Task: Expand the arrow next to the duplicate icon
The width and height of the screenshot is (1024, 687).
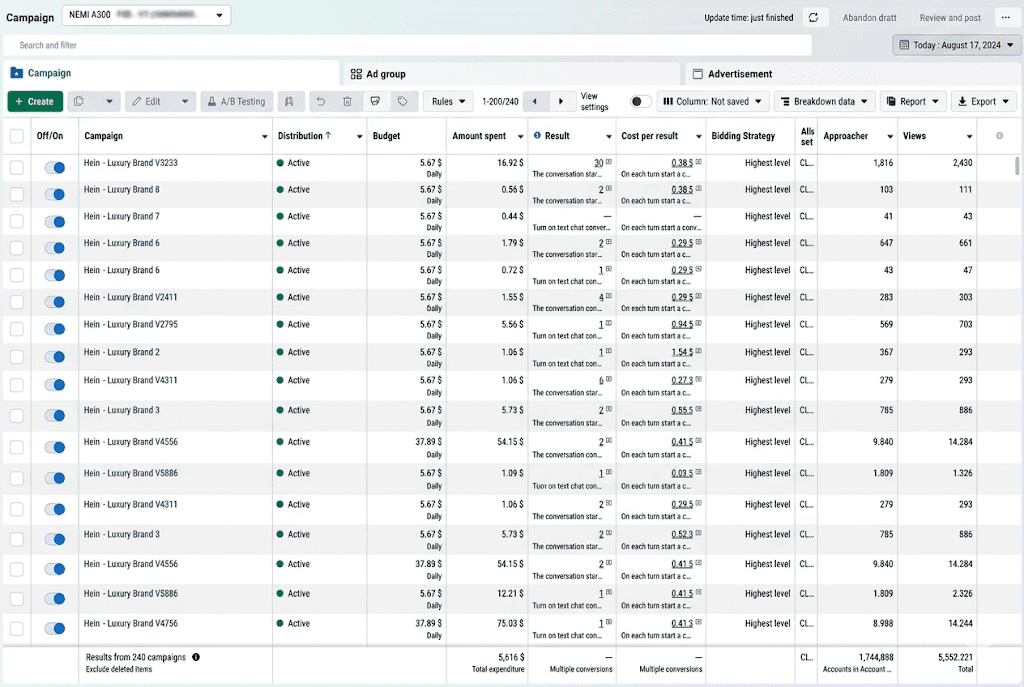Action: (x=109, y=101)
